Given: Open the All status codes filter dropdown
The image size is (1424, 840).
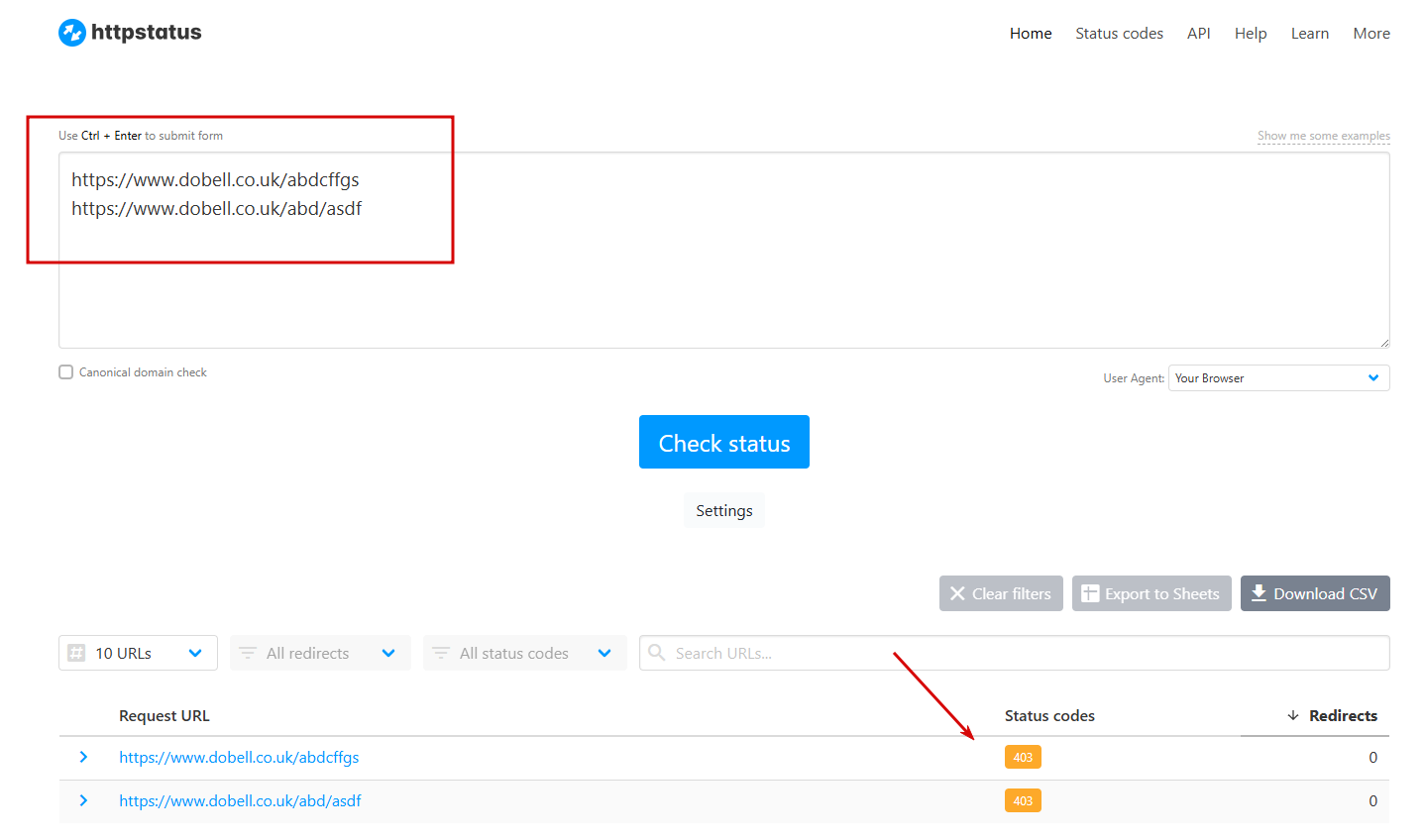Looking at the screenshot, I should coord(525,653).
